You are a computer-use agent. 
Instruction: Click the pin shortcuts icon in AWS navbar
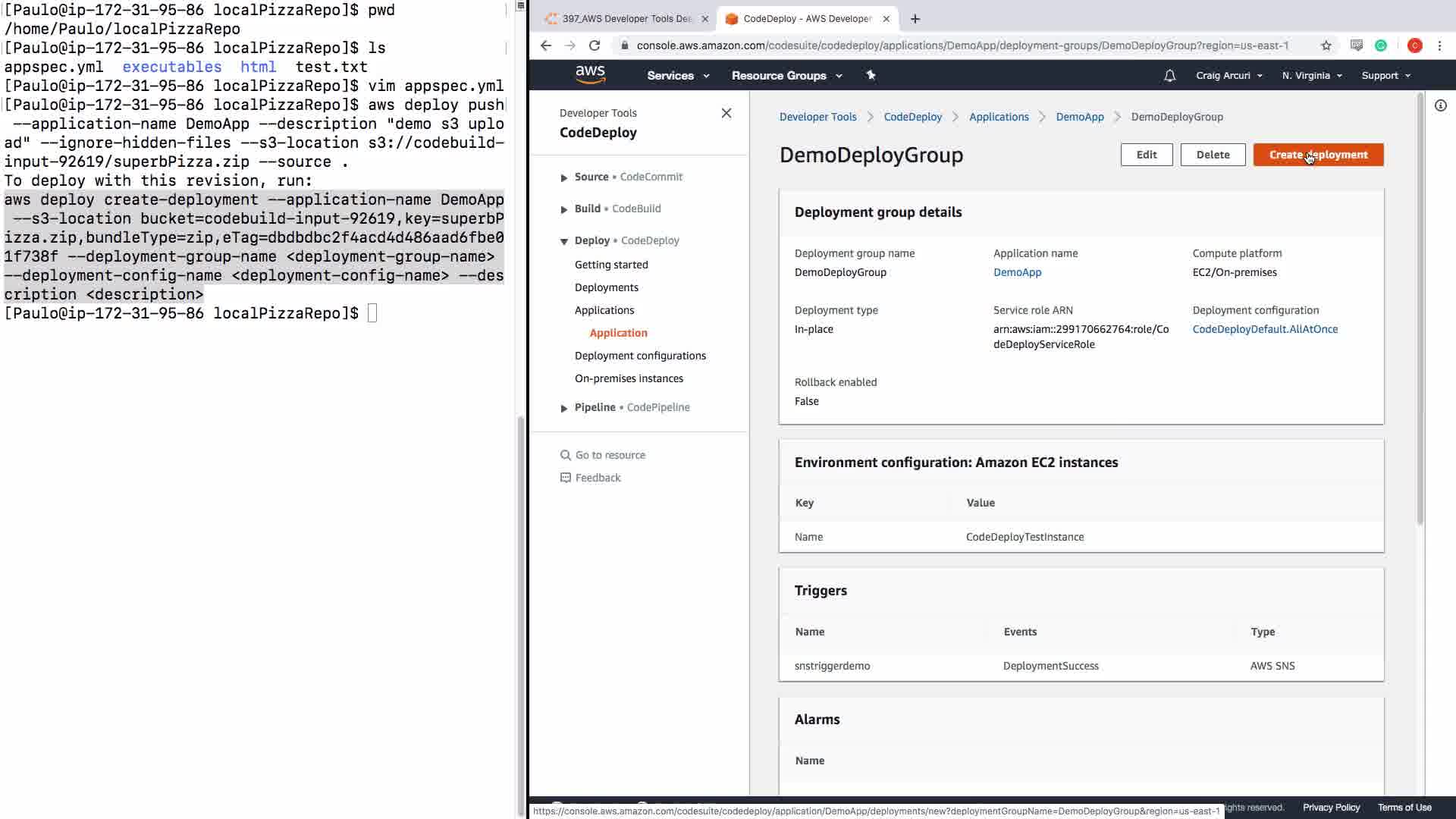pyautogui.click(x=871, y=75)
